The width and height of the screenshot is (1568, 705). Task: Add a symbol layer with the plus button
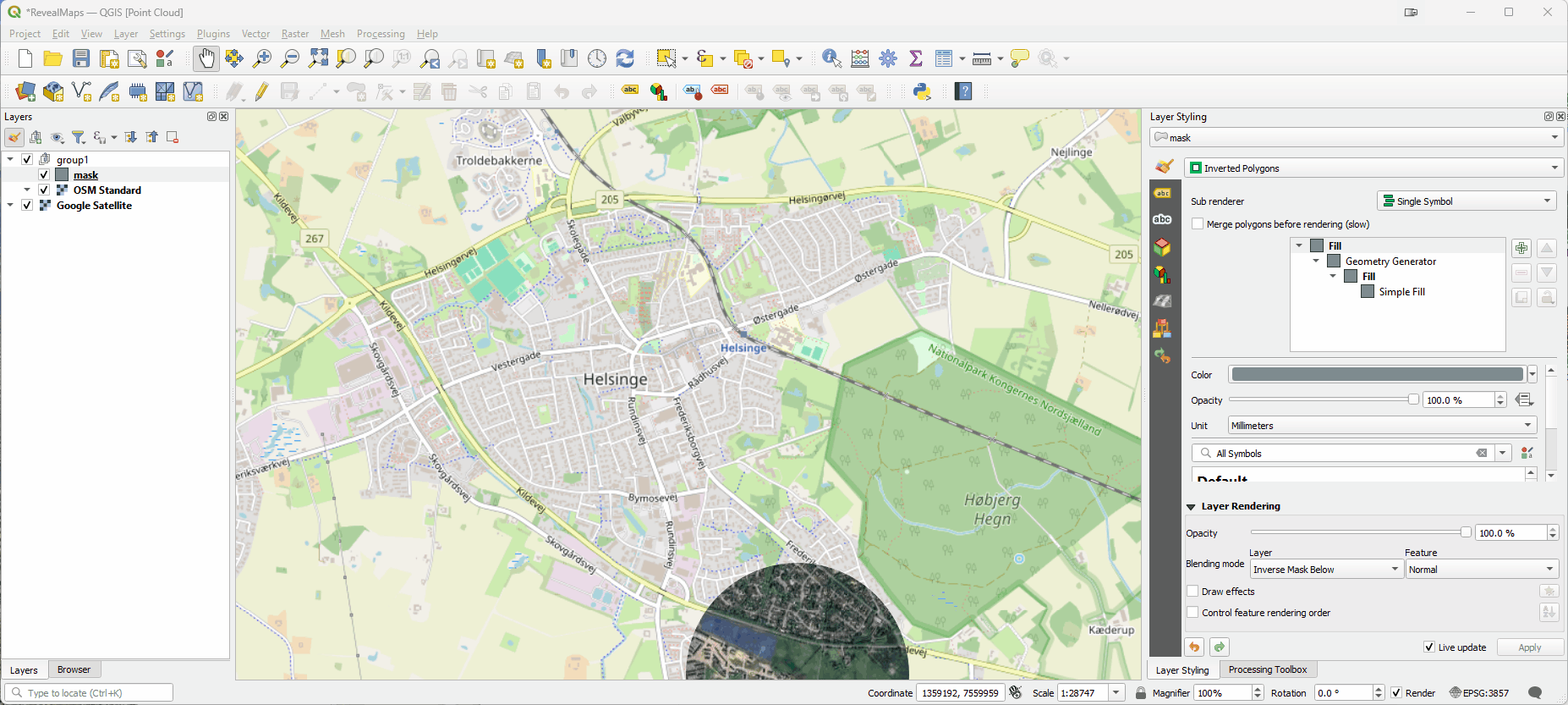1521,248
